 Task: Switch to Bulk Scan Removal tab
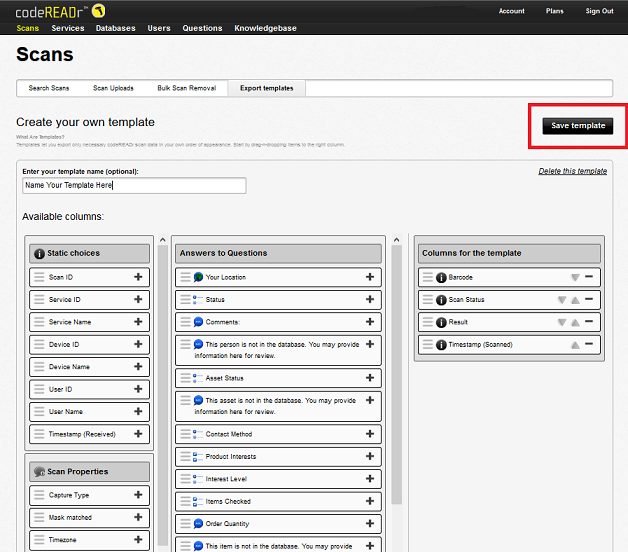(187, 88)
